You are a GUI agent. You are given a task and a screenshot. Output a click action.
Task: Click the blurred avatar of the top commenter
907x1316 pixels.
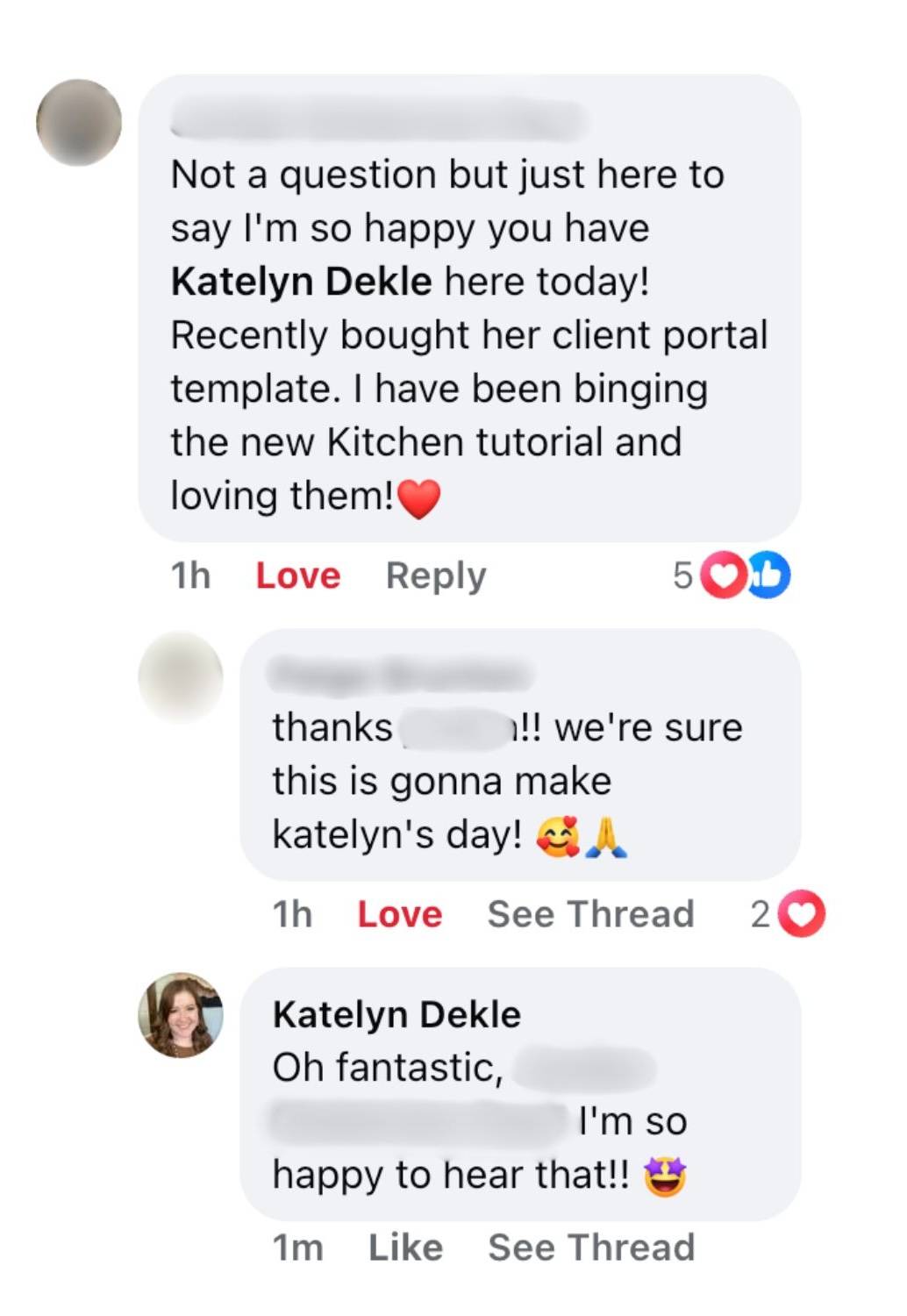click(79, 123)
